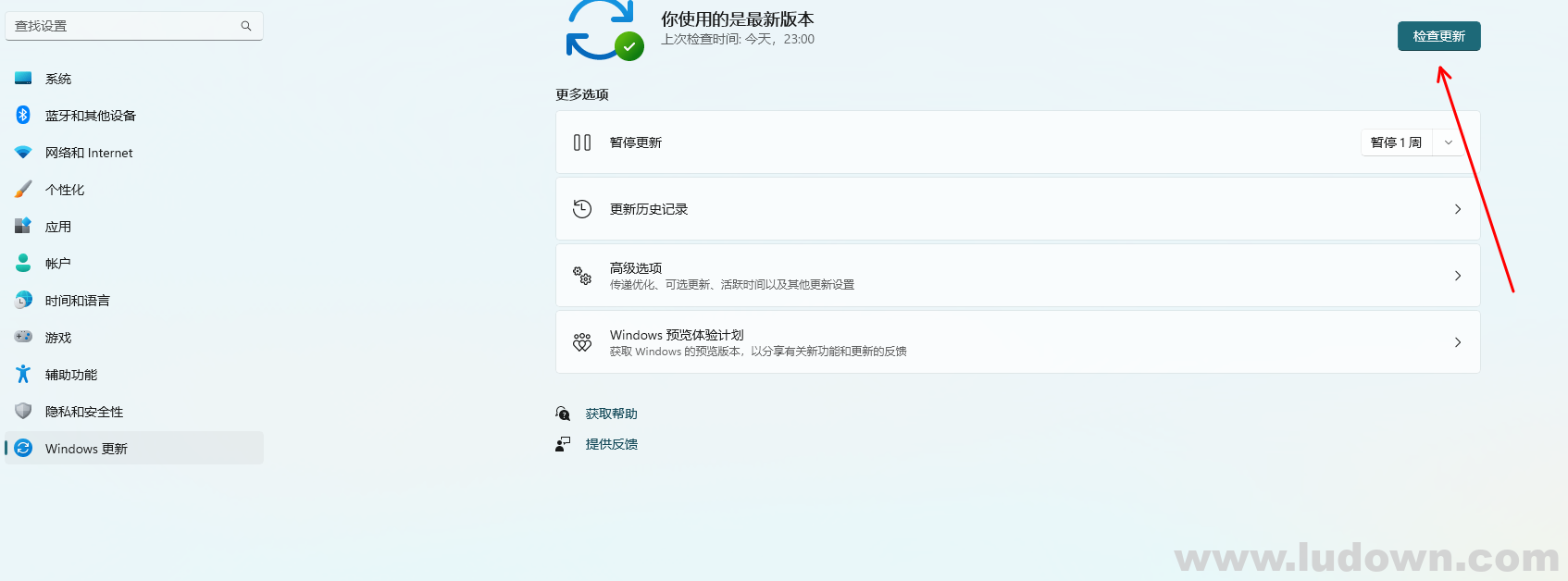The image size is (1568, 581).
Task: Select 隐私和安全性 in the sidebar
Action: click(x=134, y=412)
